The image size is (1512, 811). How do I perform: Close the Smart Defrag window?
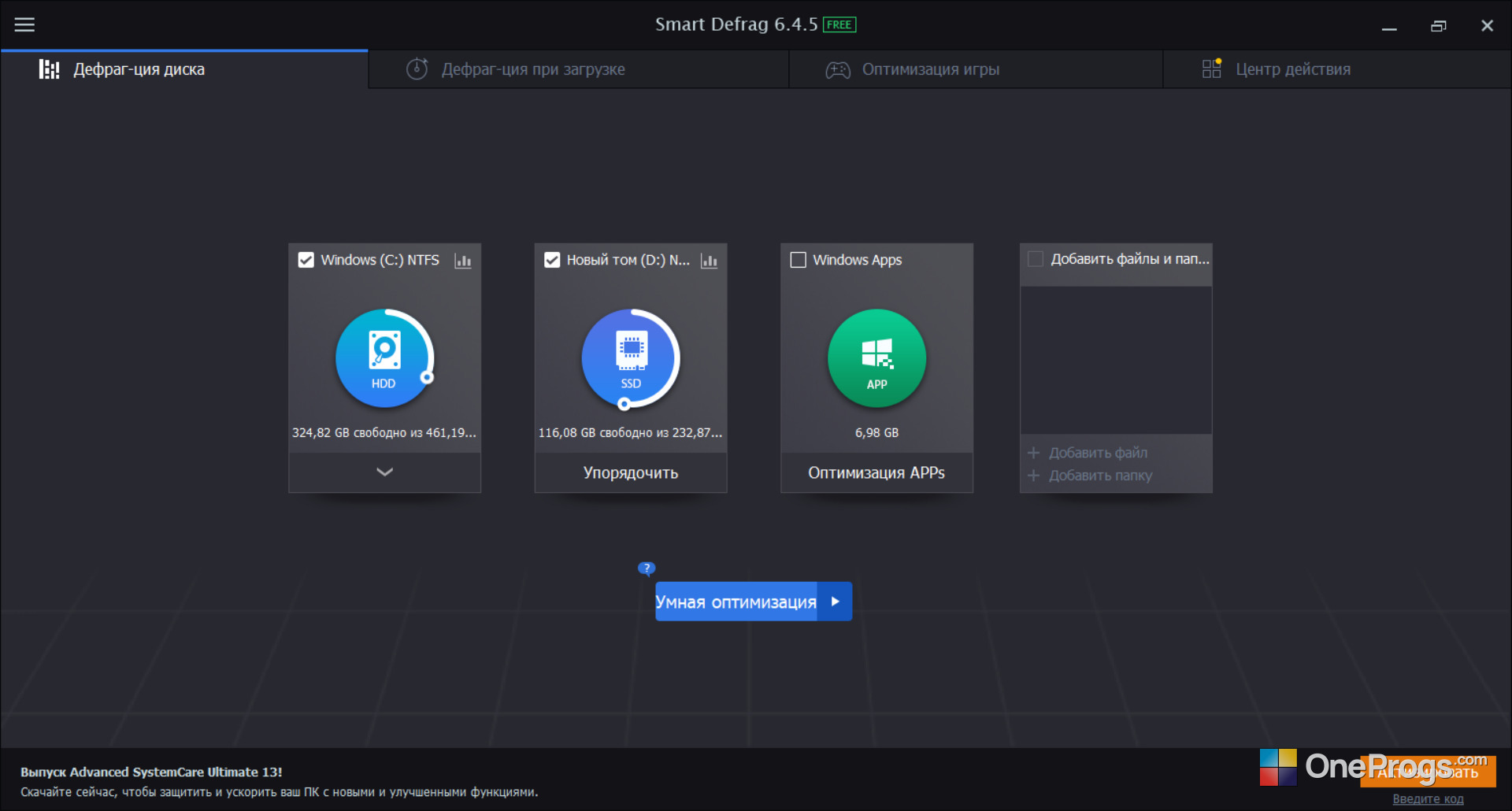(x=1487, y=26)
